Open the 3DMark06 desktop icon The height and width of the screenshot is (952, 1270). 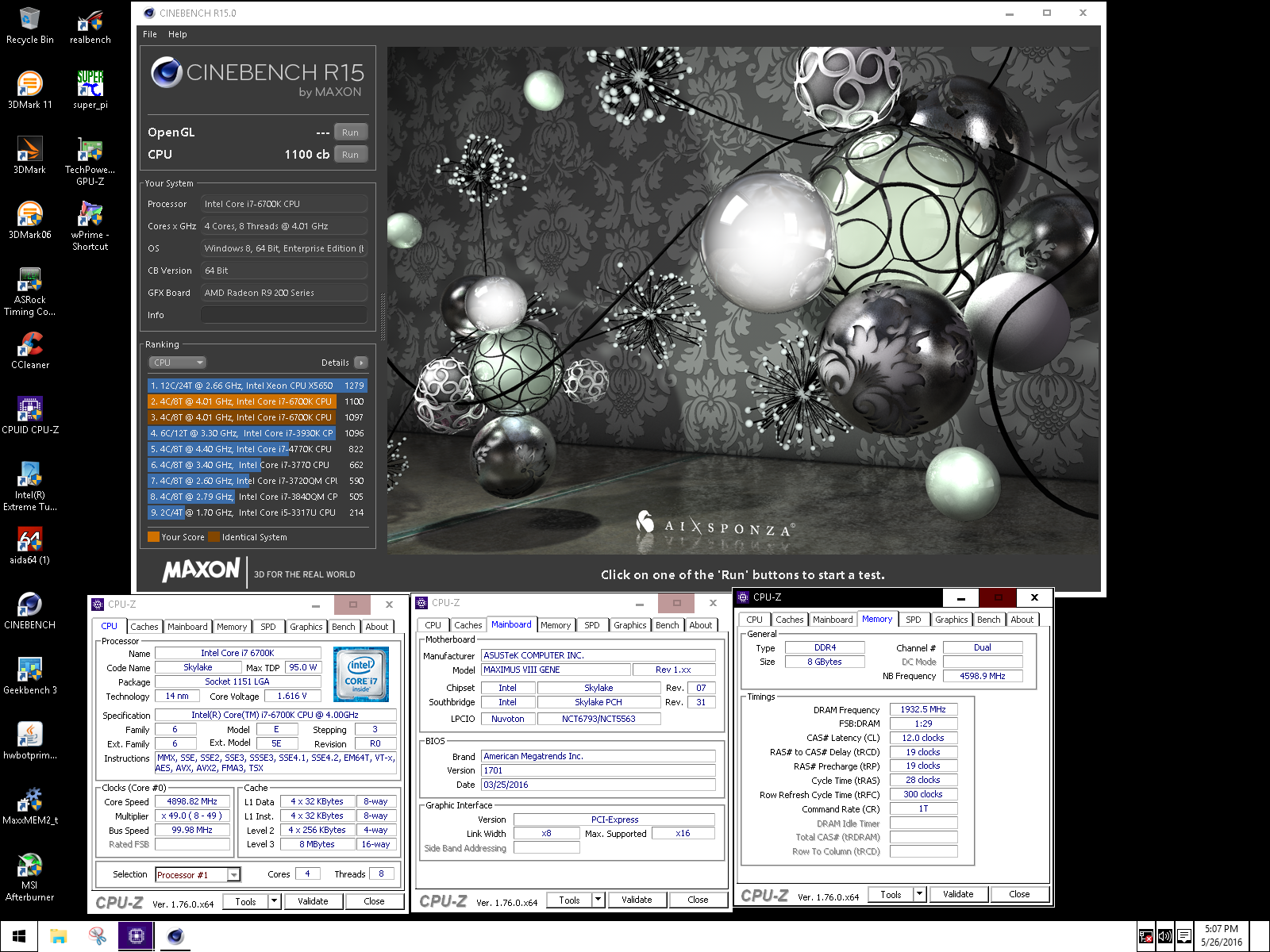tap(30, 221)
